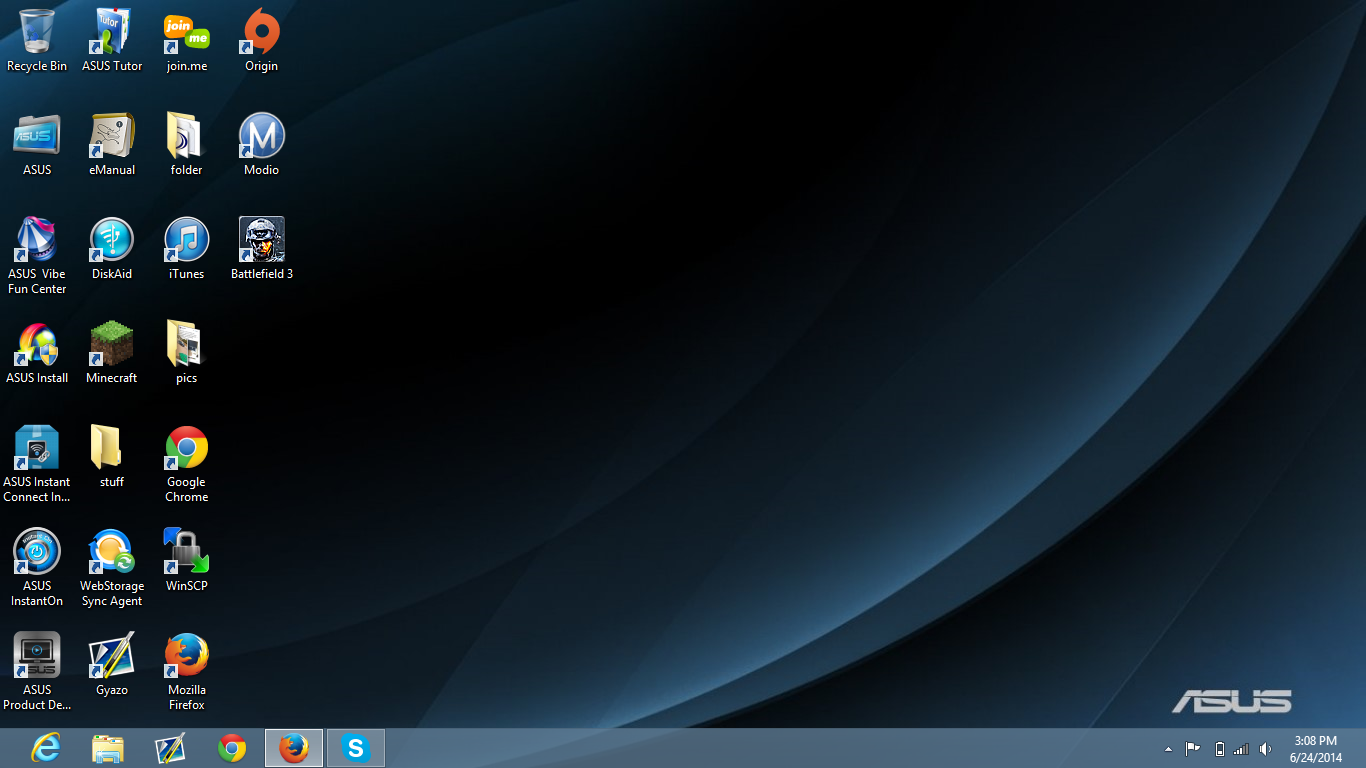
Task: Select ASUS Vibe Fun Center icon
Action: tap(37, 255)
